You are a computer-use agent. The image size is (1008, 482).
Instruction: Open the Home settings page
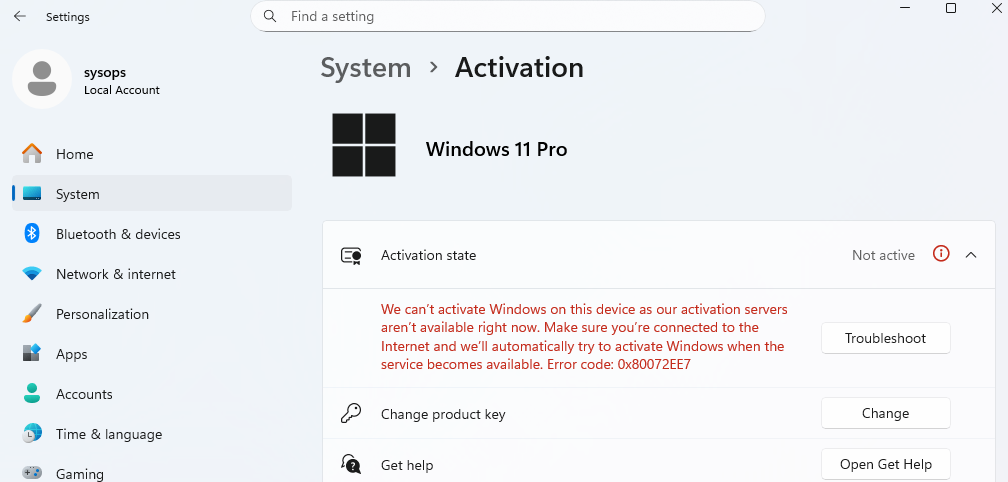coord(74,154)
